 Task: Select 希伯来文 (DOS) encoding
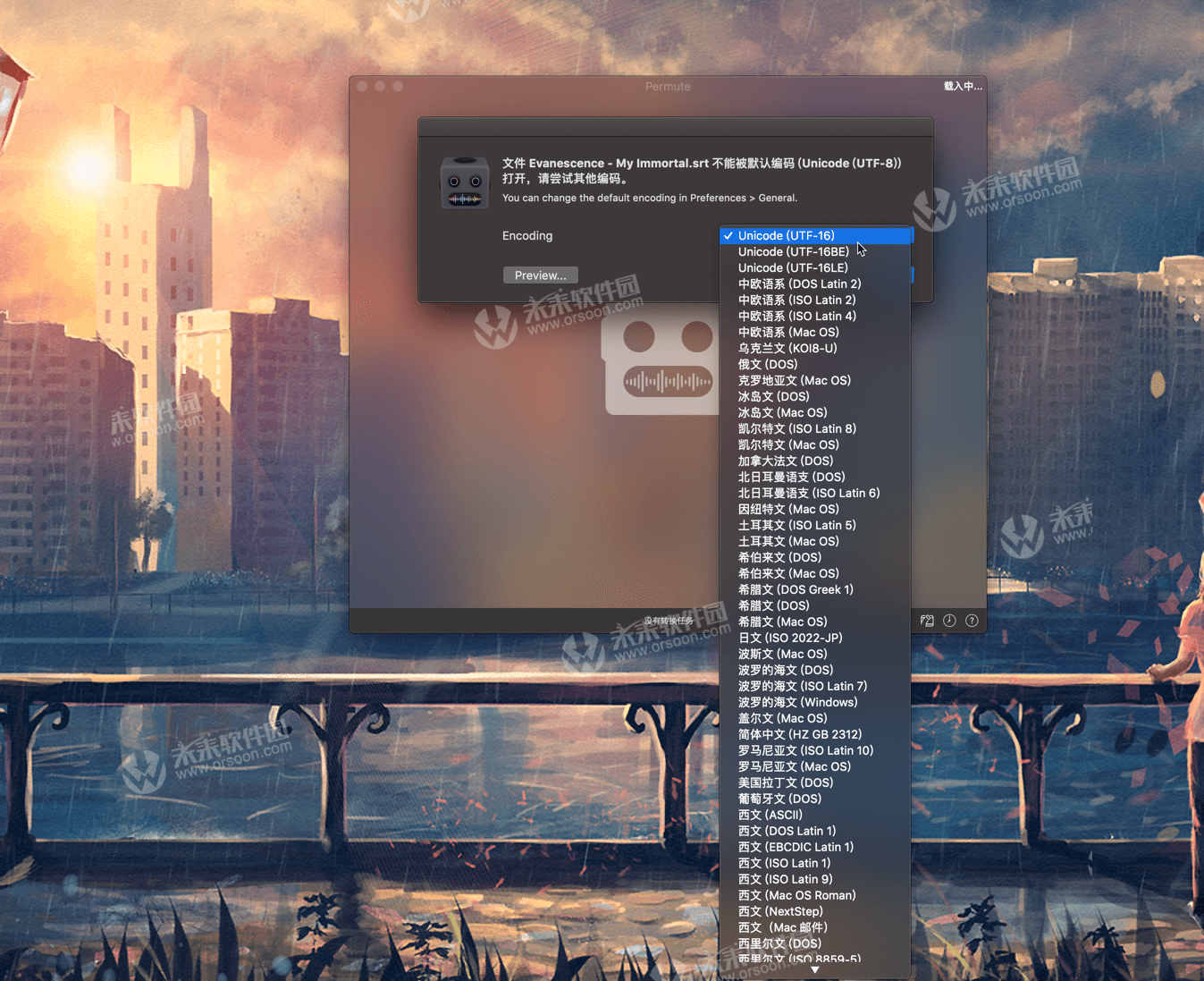coord(815,558)
